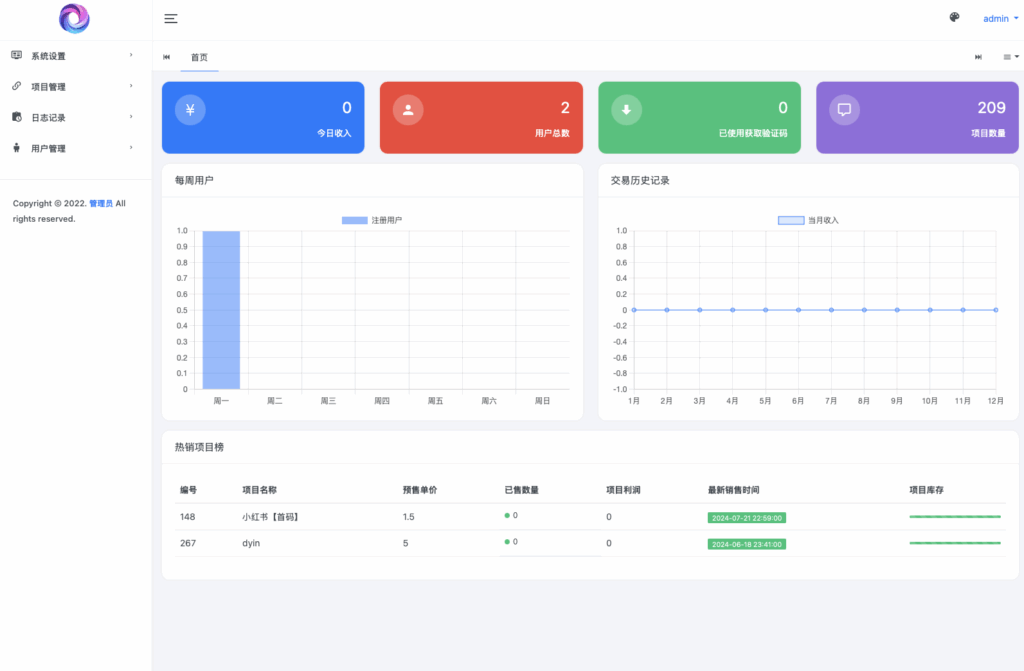This screenshot has width=1024, height=671.
Task: Click the download arrow icon on green card
Action: pos(626,110)
